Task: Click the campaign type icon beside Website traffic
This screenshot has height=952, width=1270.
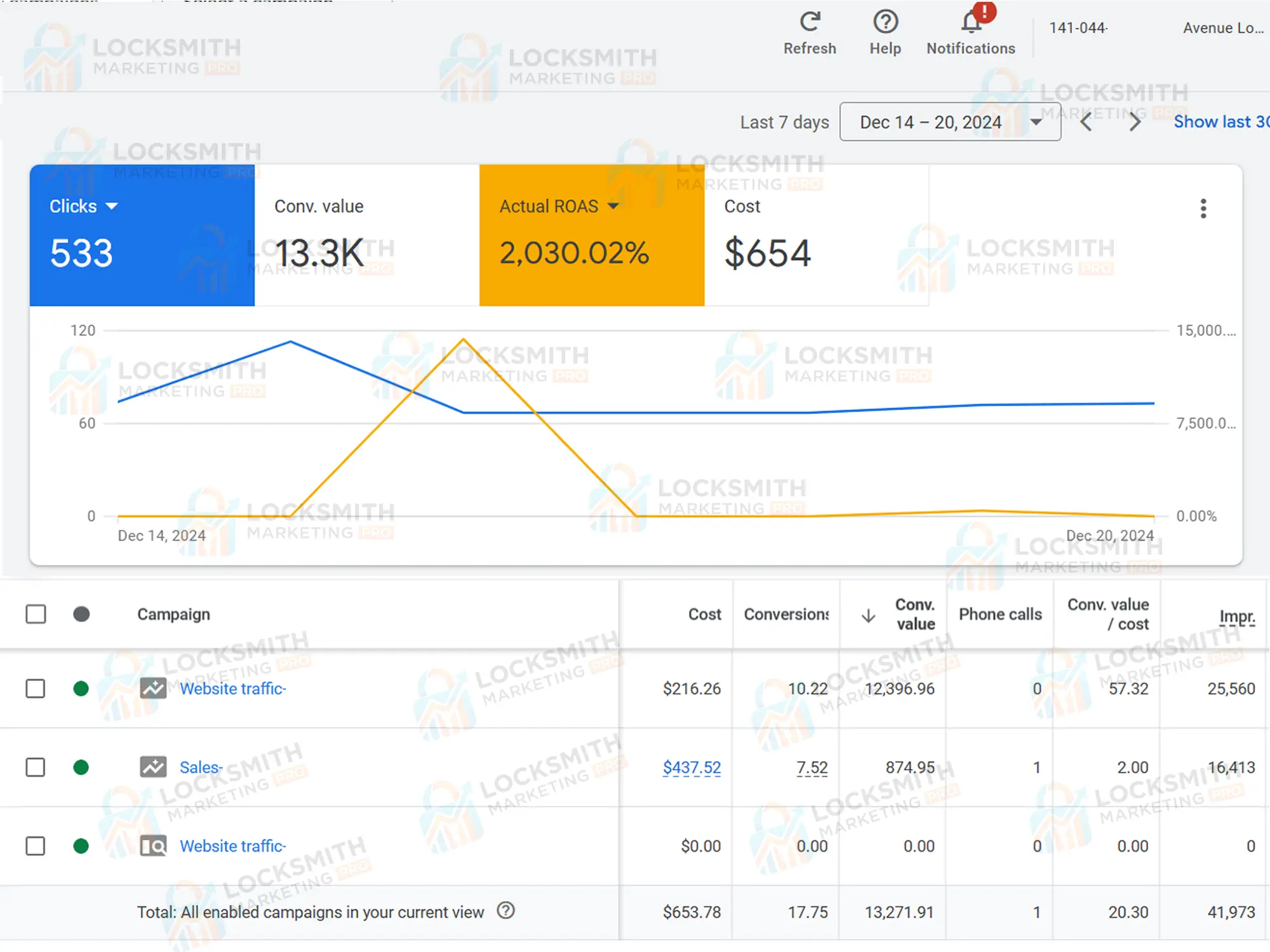Action: coord(152,689)
